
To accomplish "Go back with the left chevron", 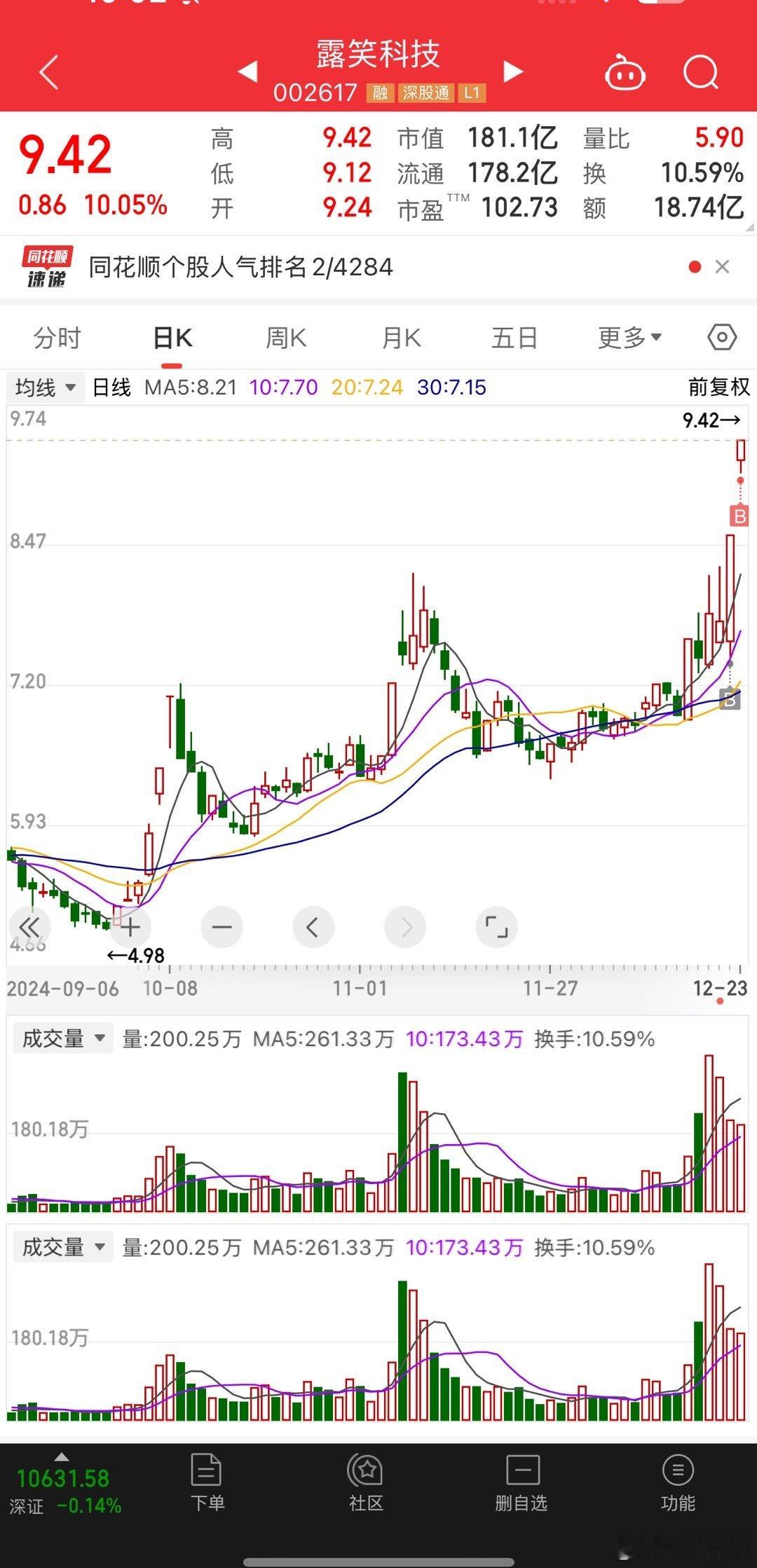I will (x=48, y=73).
